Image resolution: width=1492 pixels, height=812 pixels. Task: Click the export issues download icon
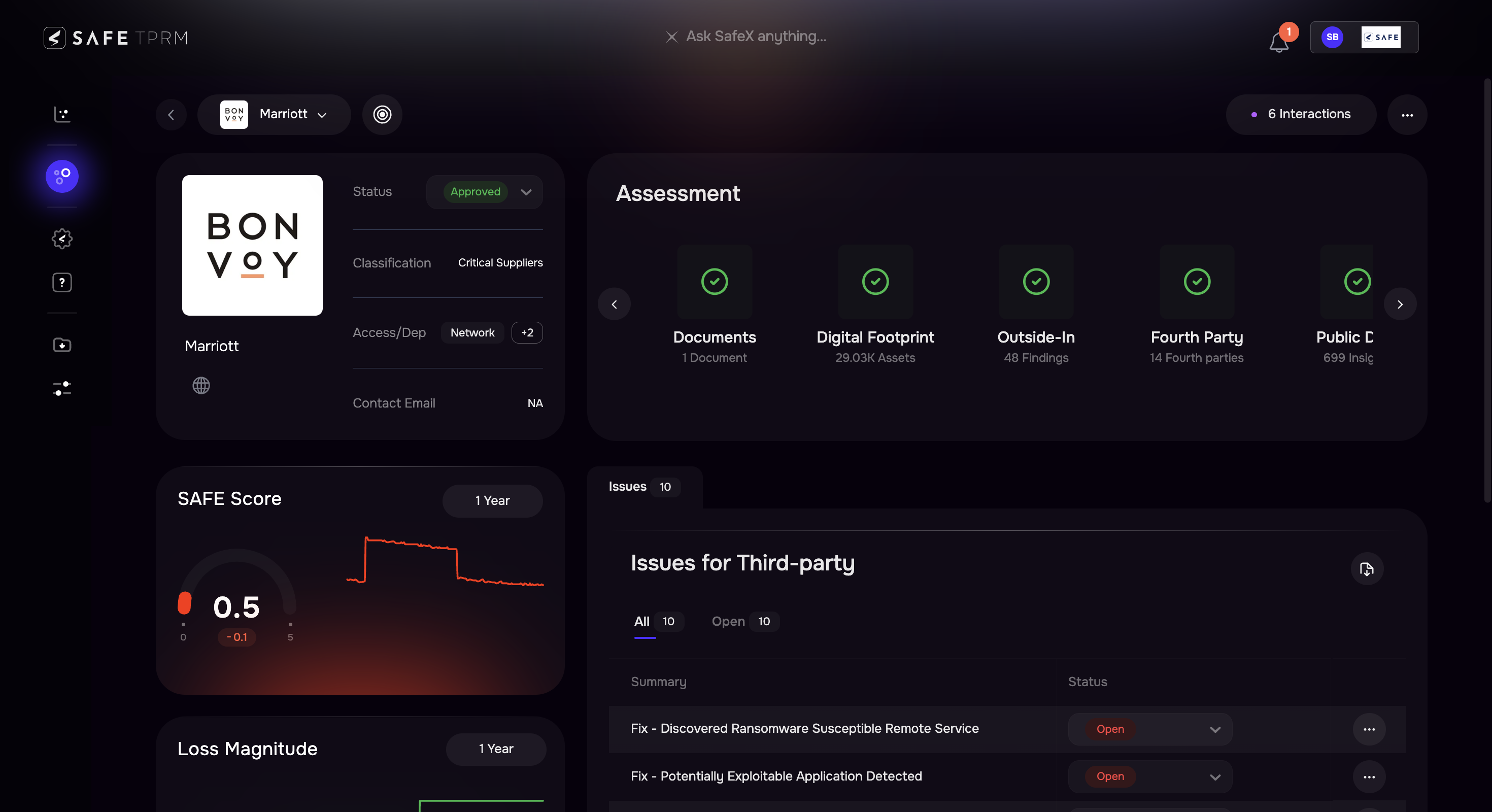pos(1367,569)
